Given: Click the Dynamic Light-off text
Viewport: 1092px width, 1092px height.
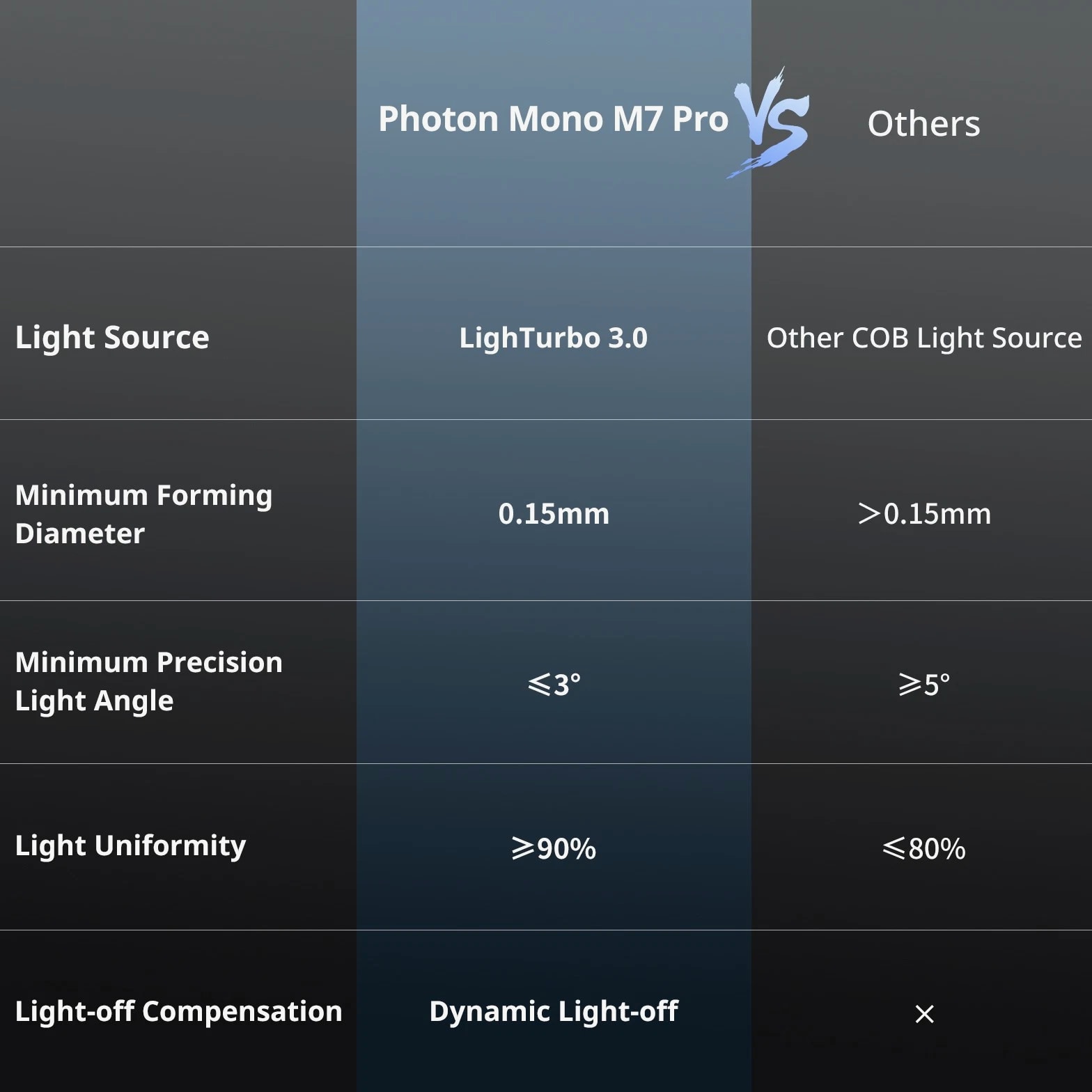Looking at the screenshot, I should (x=554, y=1011).
